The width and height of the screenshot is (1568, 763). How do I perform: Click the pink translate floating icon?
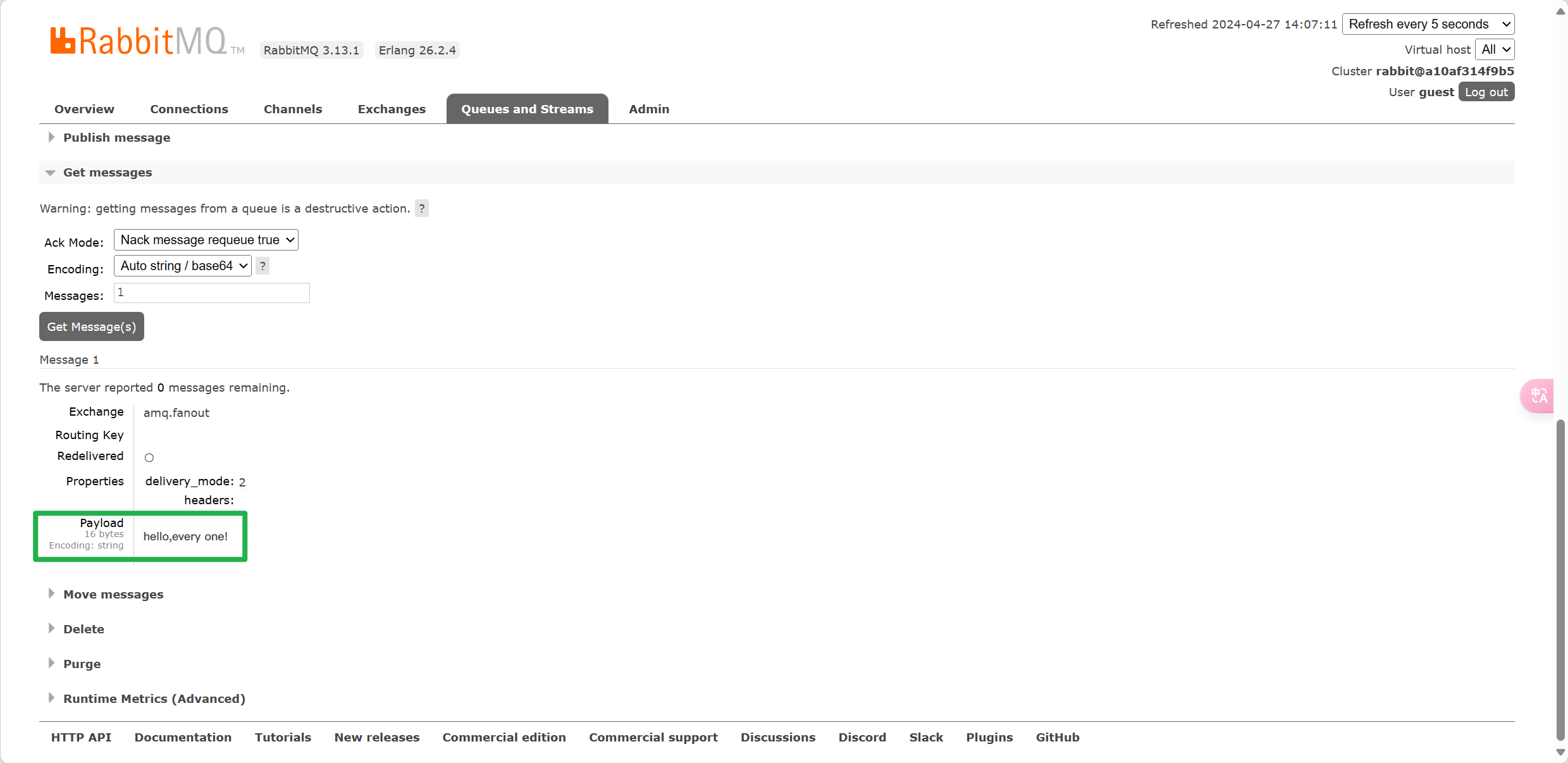1539,396
